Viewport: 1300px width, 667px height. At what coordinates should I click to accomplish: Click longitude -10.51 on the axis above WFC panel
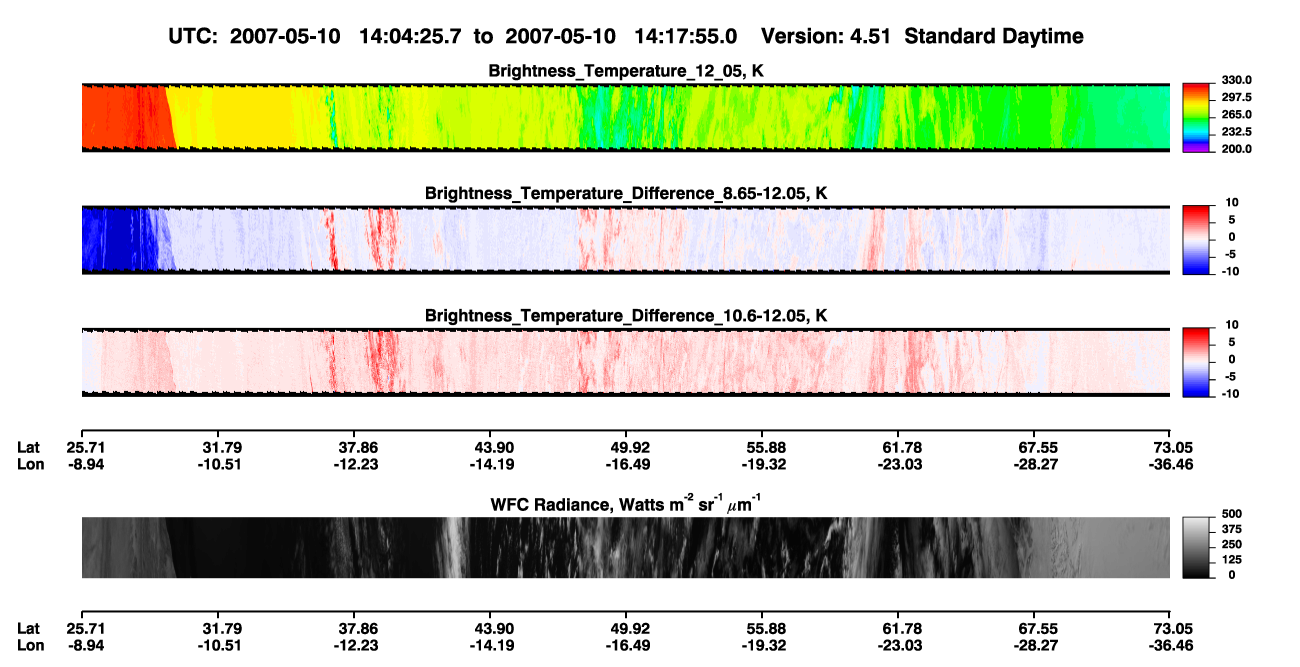pos(221,463)
